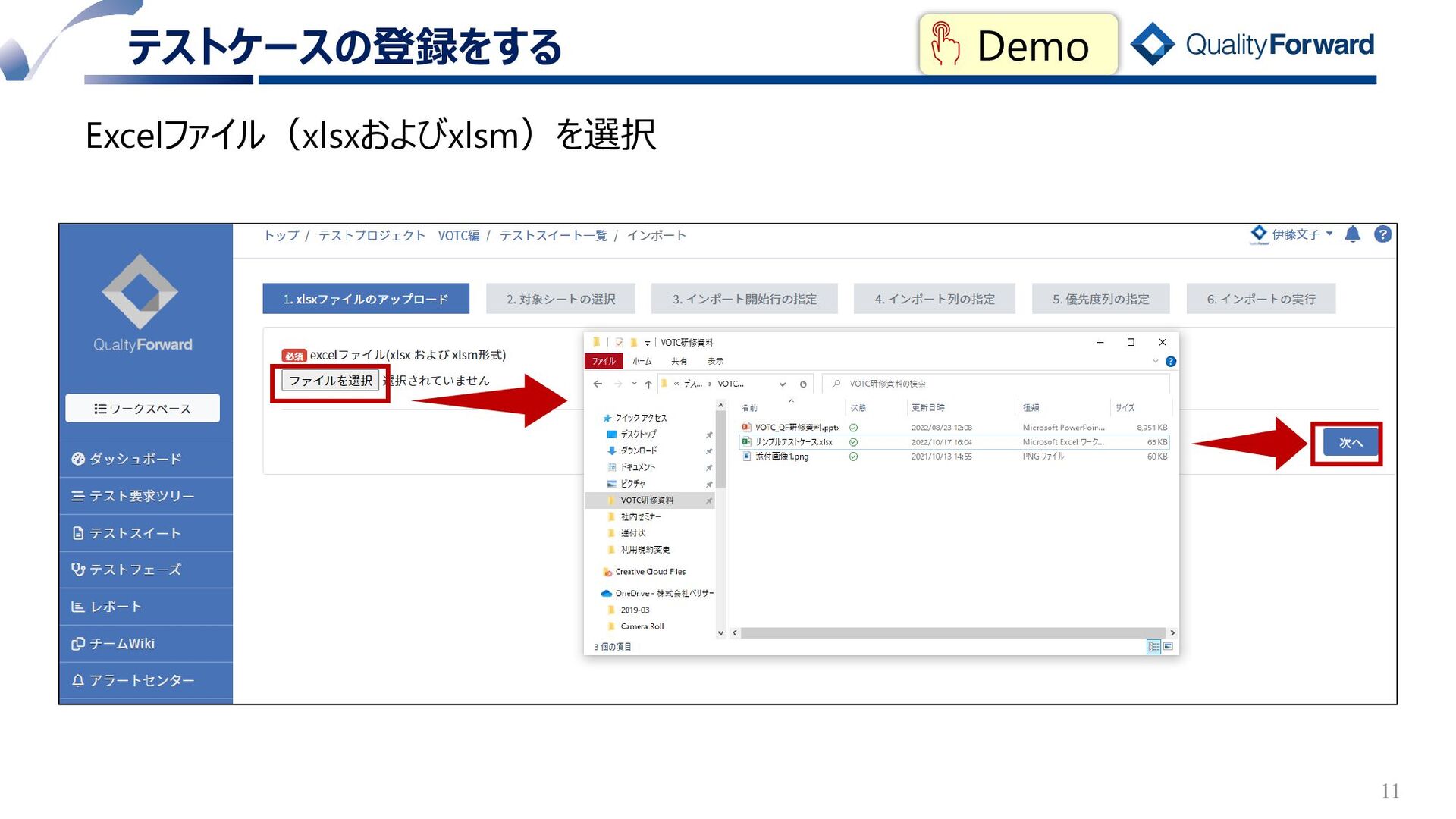1456x819 pixels.
Task: Open the ファイル tab in Explorer
Action: 604,362
